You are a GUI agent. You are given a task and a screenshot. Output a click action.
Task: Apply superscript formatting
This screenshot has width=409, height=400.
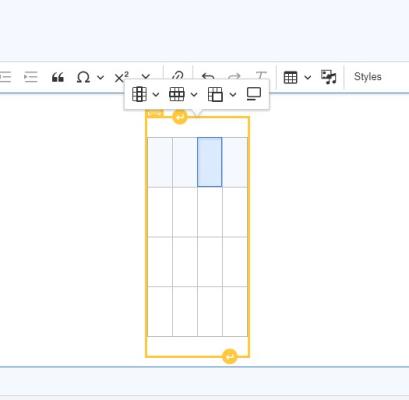[x=121, y=77]
